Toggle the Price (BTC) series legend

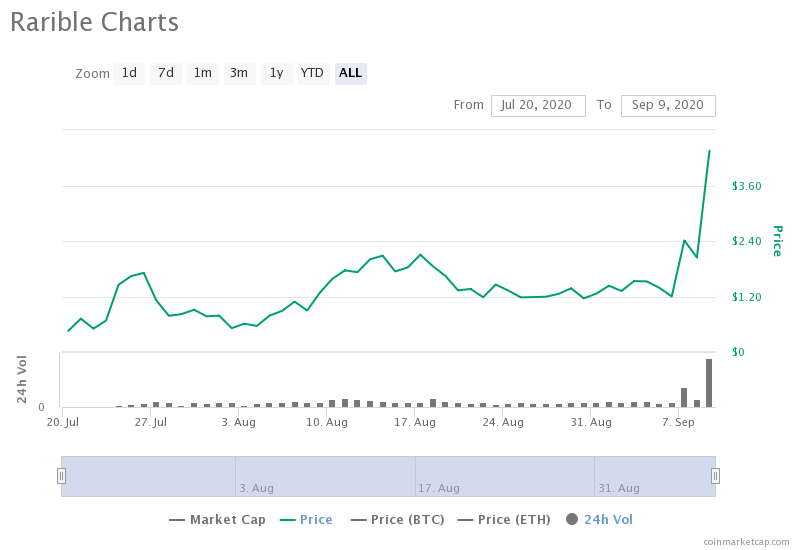pyautogui.click(x=398, y=520)
